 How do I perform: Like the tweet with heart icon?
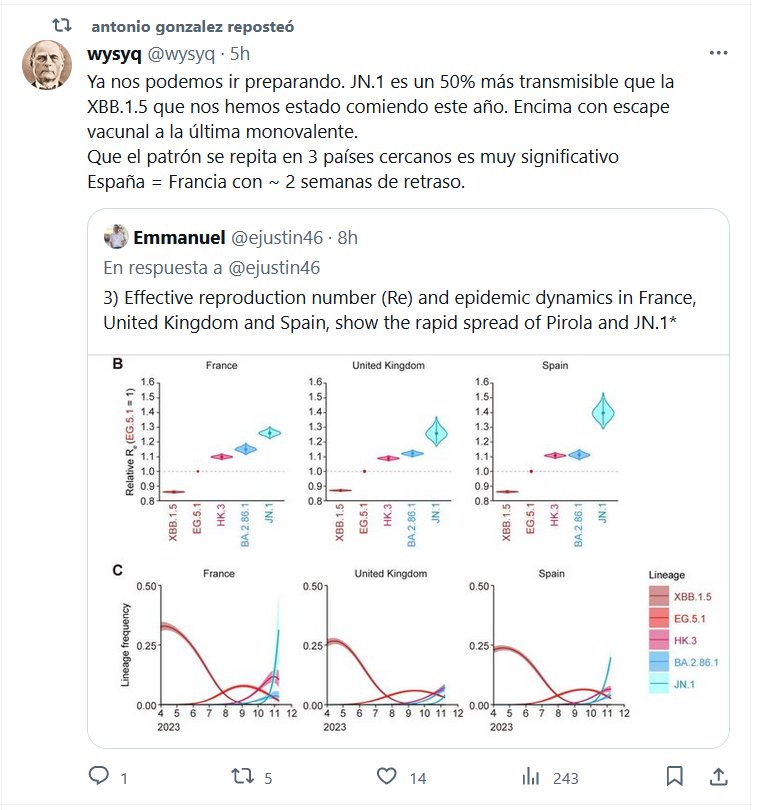tap(387, 777)
